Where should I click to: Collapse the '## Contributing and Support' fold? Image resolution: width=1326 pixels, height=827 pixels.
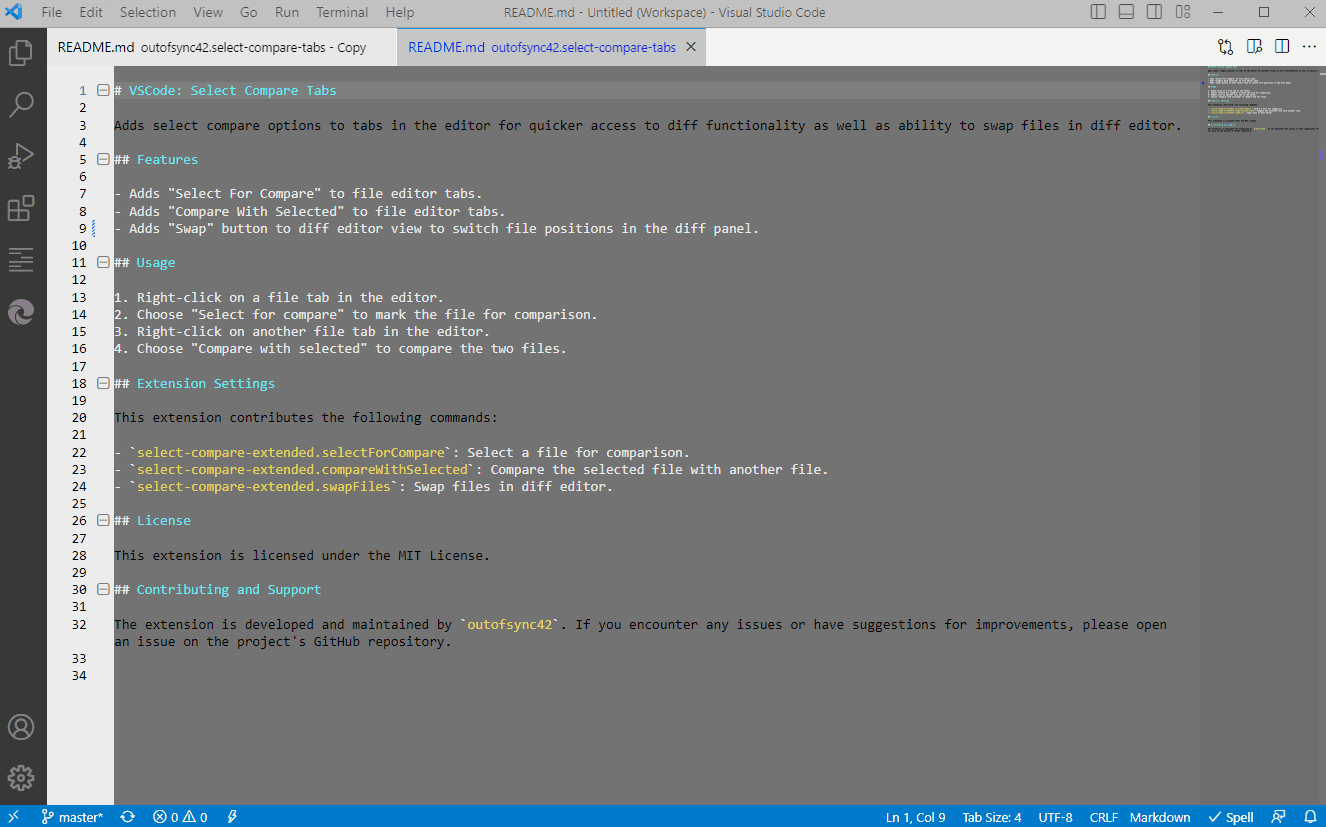103,589
